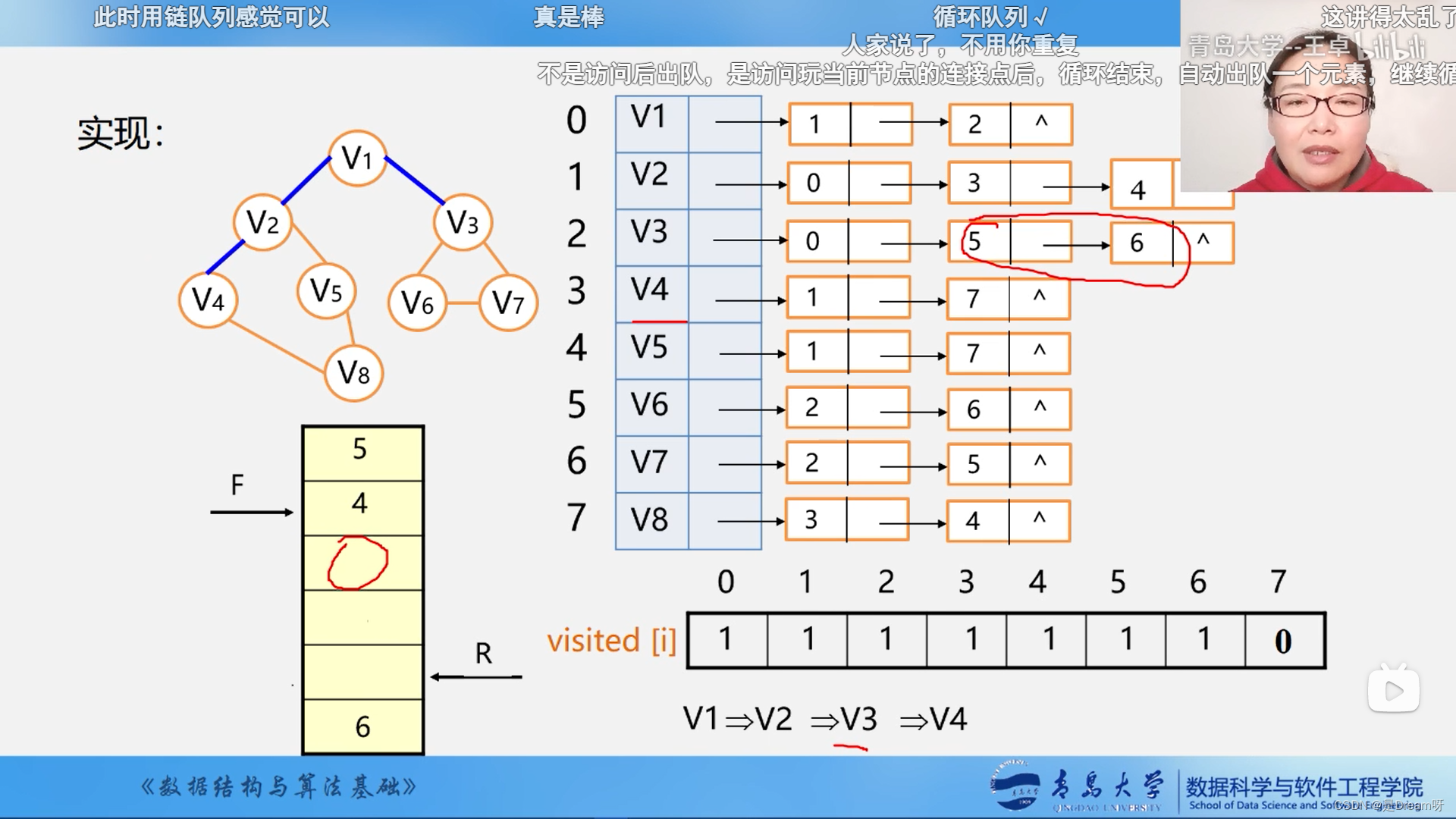The width and height of the screenshot is (1456, 819).
Task: Click the V1 cell in the adjacency table
Action: pos(651,123)
